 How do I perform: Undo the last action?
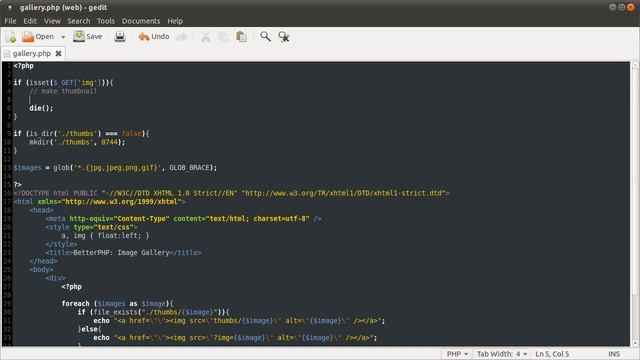[153, 37]
